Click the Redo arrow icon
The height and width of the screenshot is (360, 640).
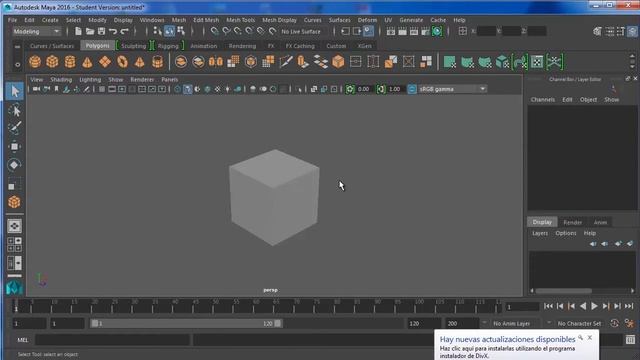click(x=124, y=31)
